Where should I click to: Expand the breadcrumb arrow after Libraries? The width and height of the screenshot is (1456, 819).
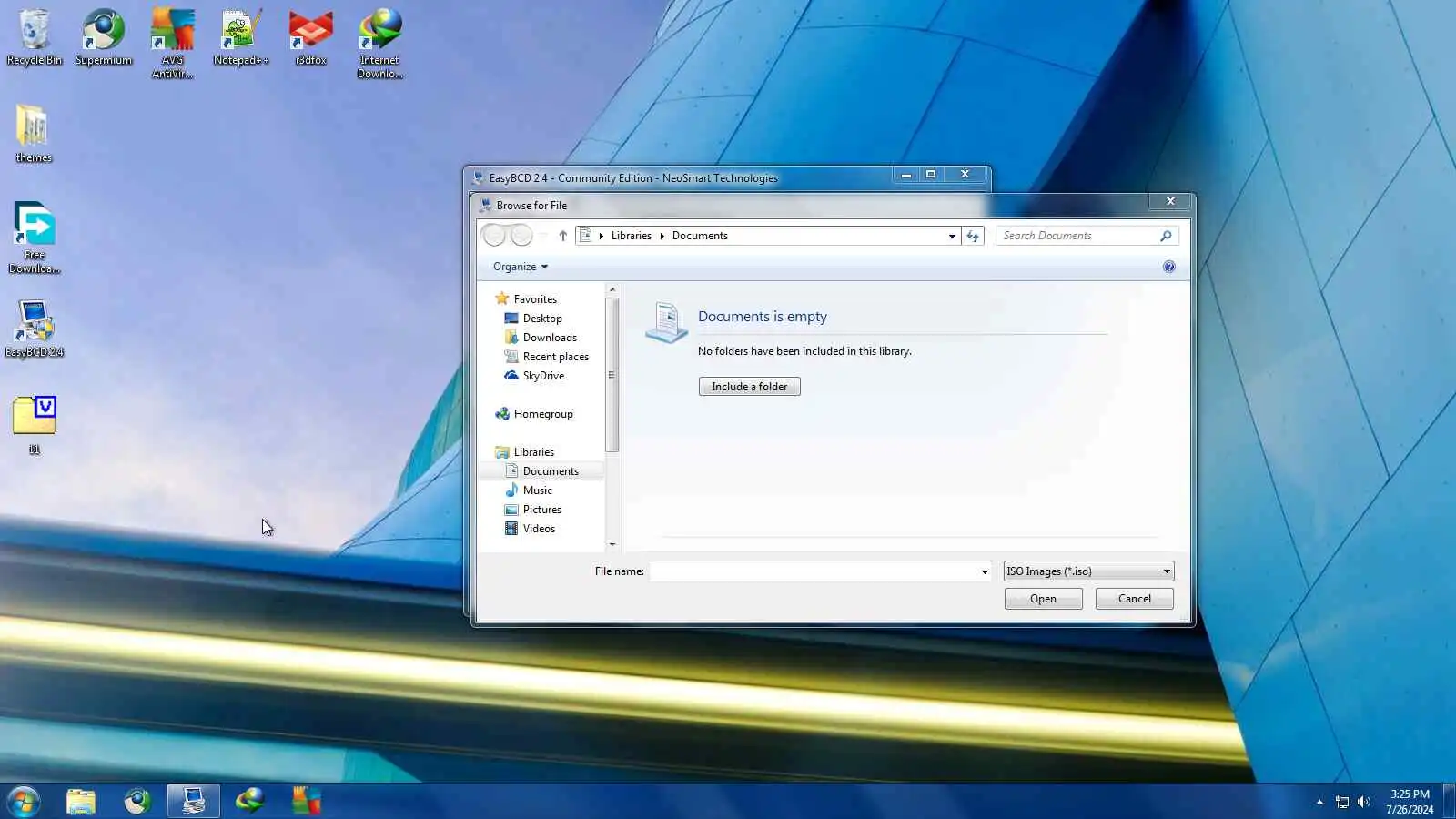662,236
